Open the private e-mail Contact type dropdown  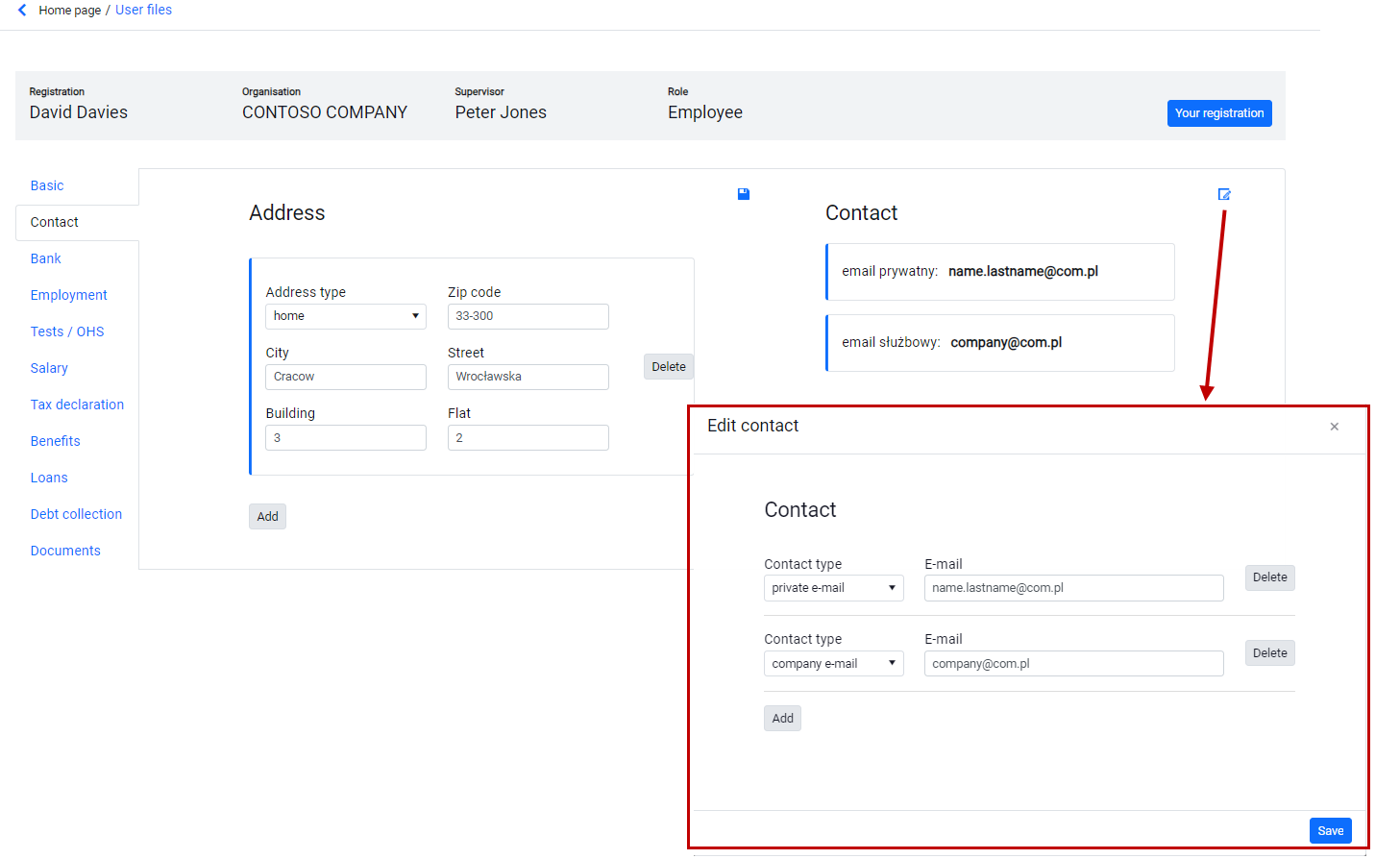[x=834, y=588]
